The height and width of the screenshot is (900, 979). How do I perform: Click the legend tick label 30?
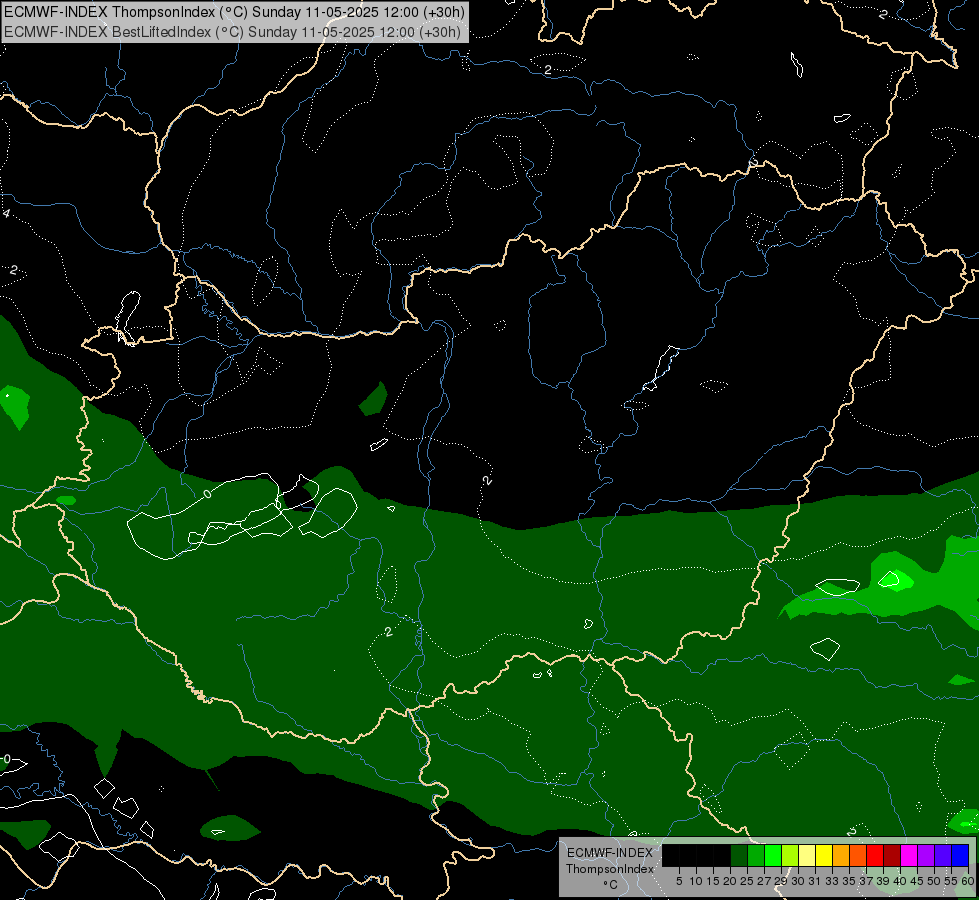point(797,881)
